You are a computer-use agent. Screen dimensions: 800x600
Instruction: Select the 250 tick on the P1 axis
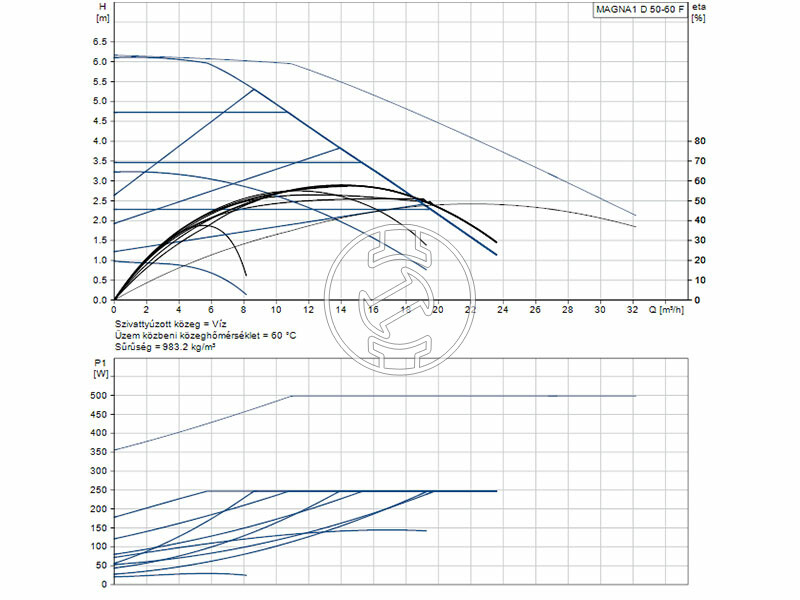pos(99,490)
